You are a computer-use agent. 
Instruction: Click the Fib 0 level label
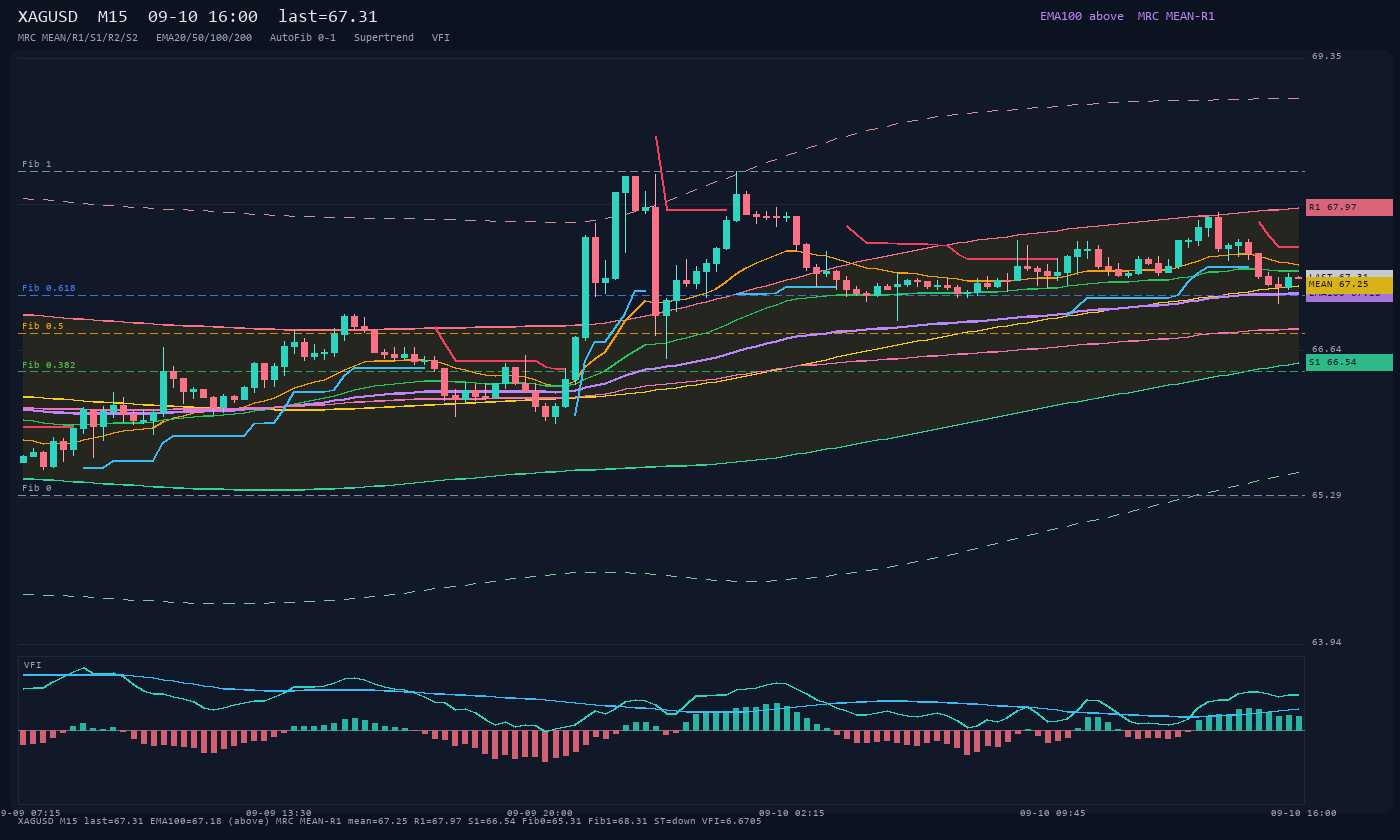click(37, 488)
